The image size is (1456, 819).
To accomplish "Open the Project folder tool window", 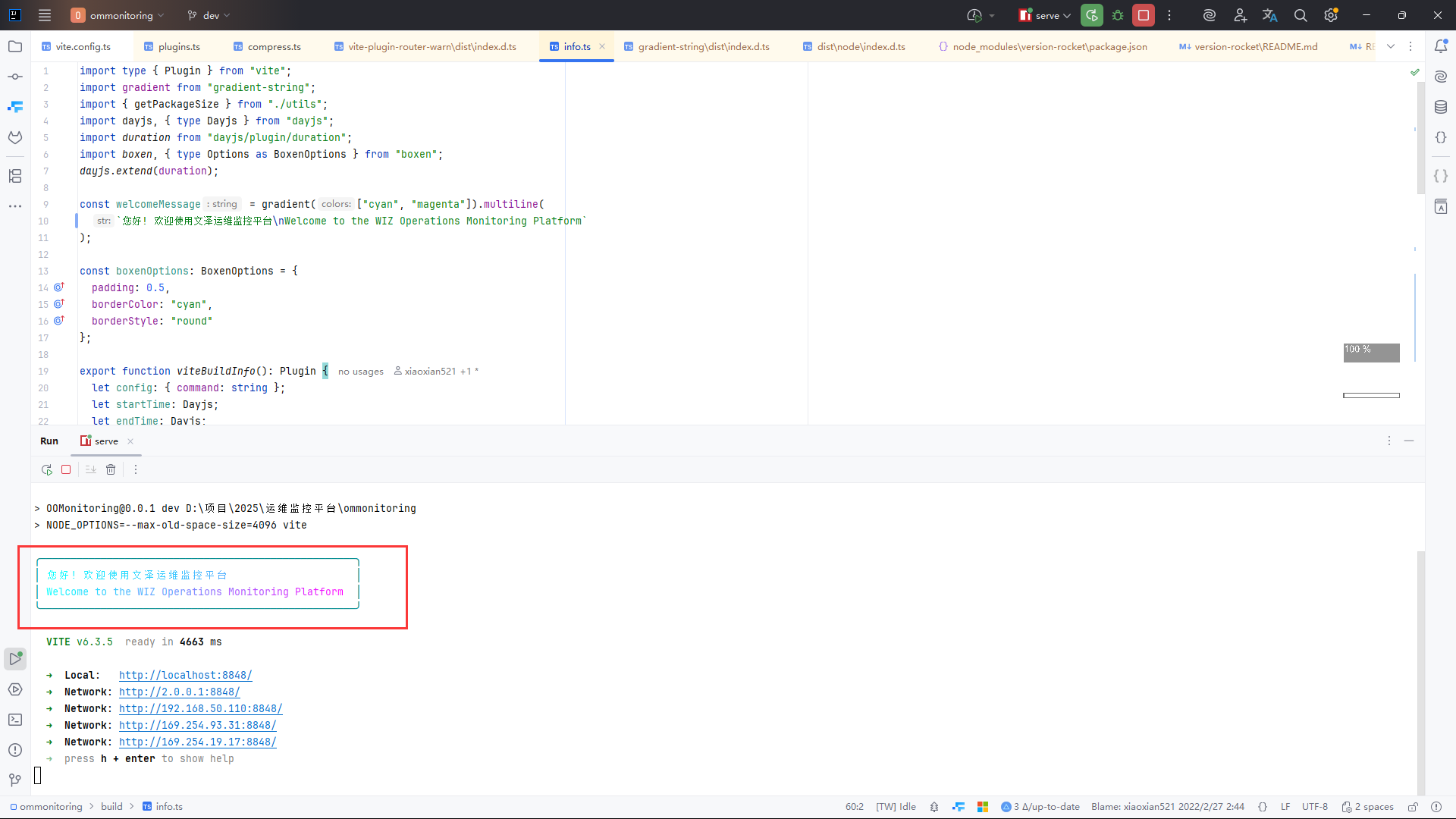I will tap(15, 46).
